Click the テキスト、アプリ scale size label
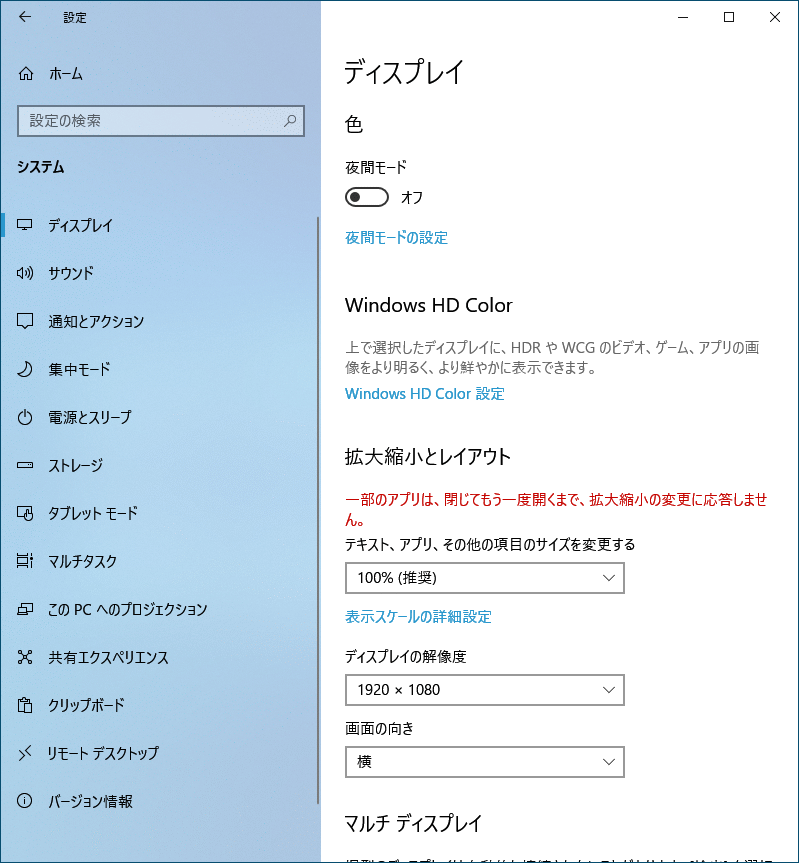Image resolution: width=799 pixels, height=863 pixels. (490, 544)
